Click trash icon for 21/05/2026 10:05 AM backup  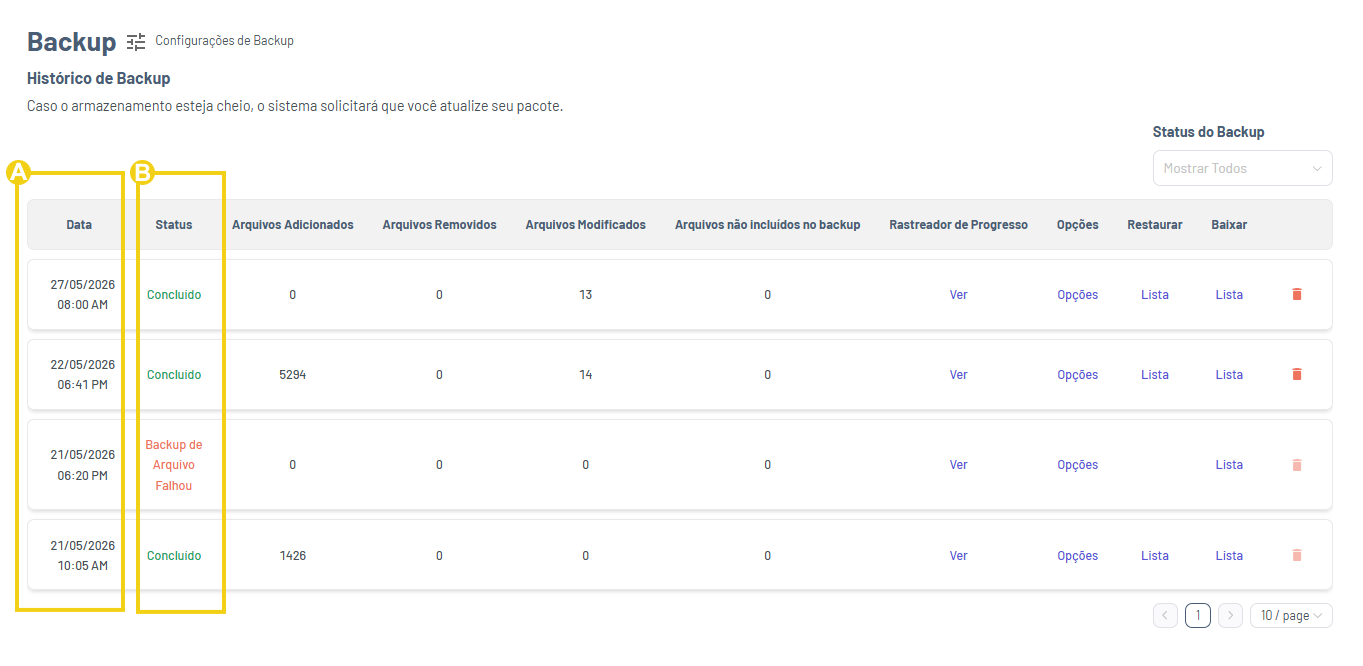click(1297, 555)
